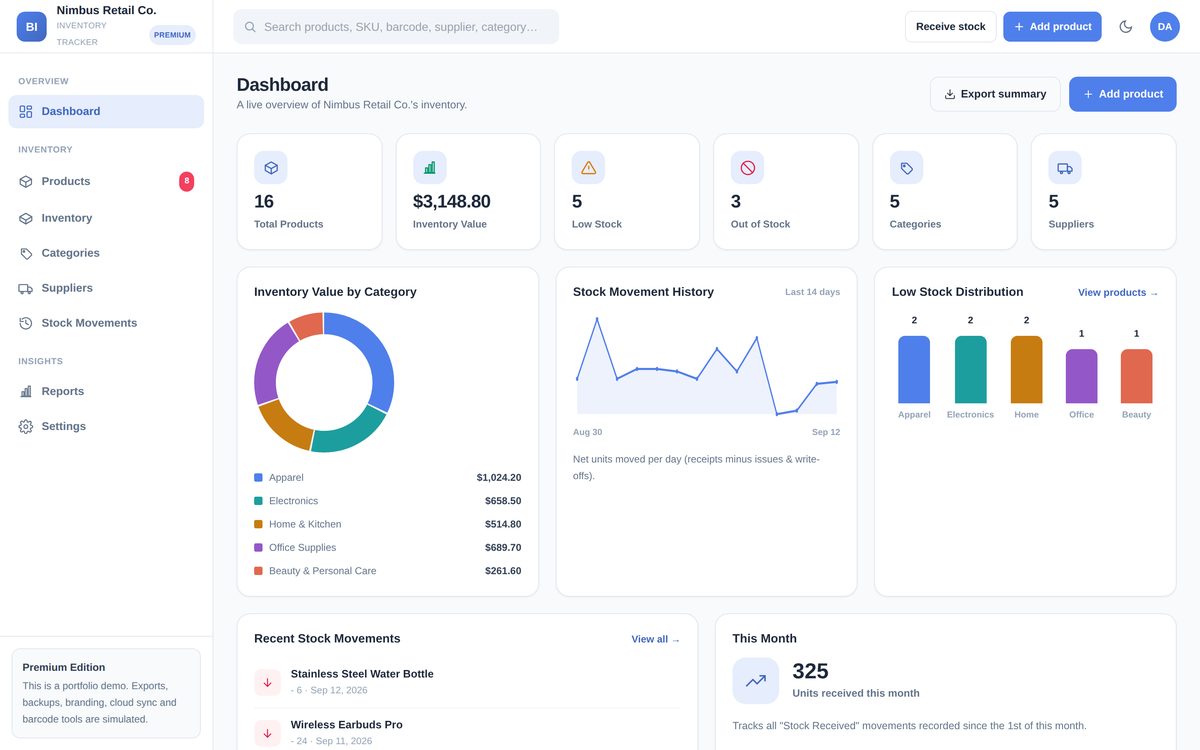The image size is (1200, 750).
Task: Open Stock Movements in the sidebar
Action: tap(106, 323)
